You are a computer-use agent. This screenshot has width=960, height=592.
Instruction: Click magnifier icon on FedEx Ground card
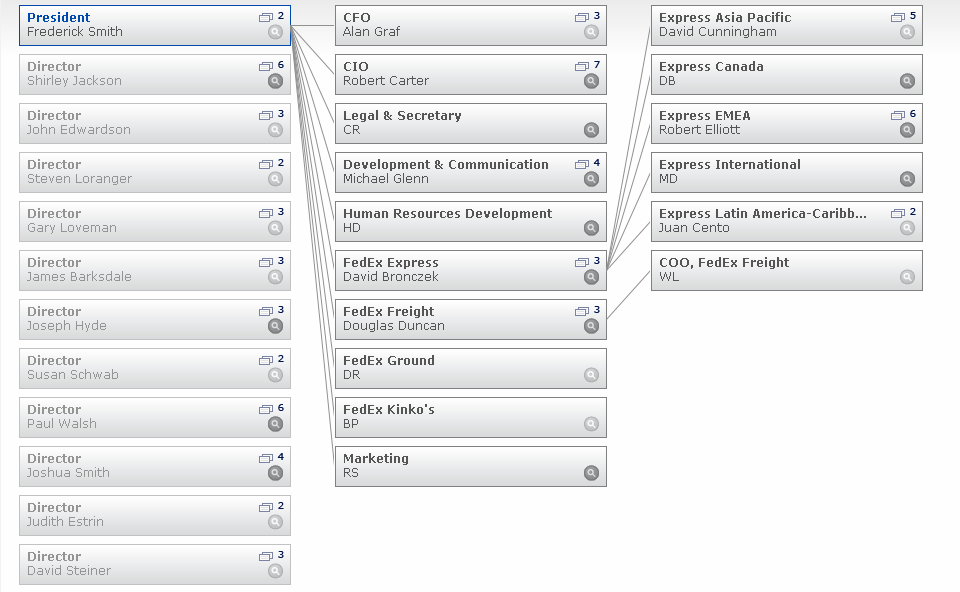(x=591, y=375)
